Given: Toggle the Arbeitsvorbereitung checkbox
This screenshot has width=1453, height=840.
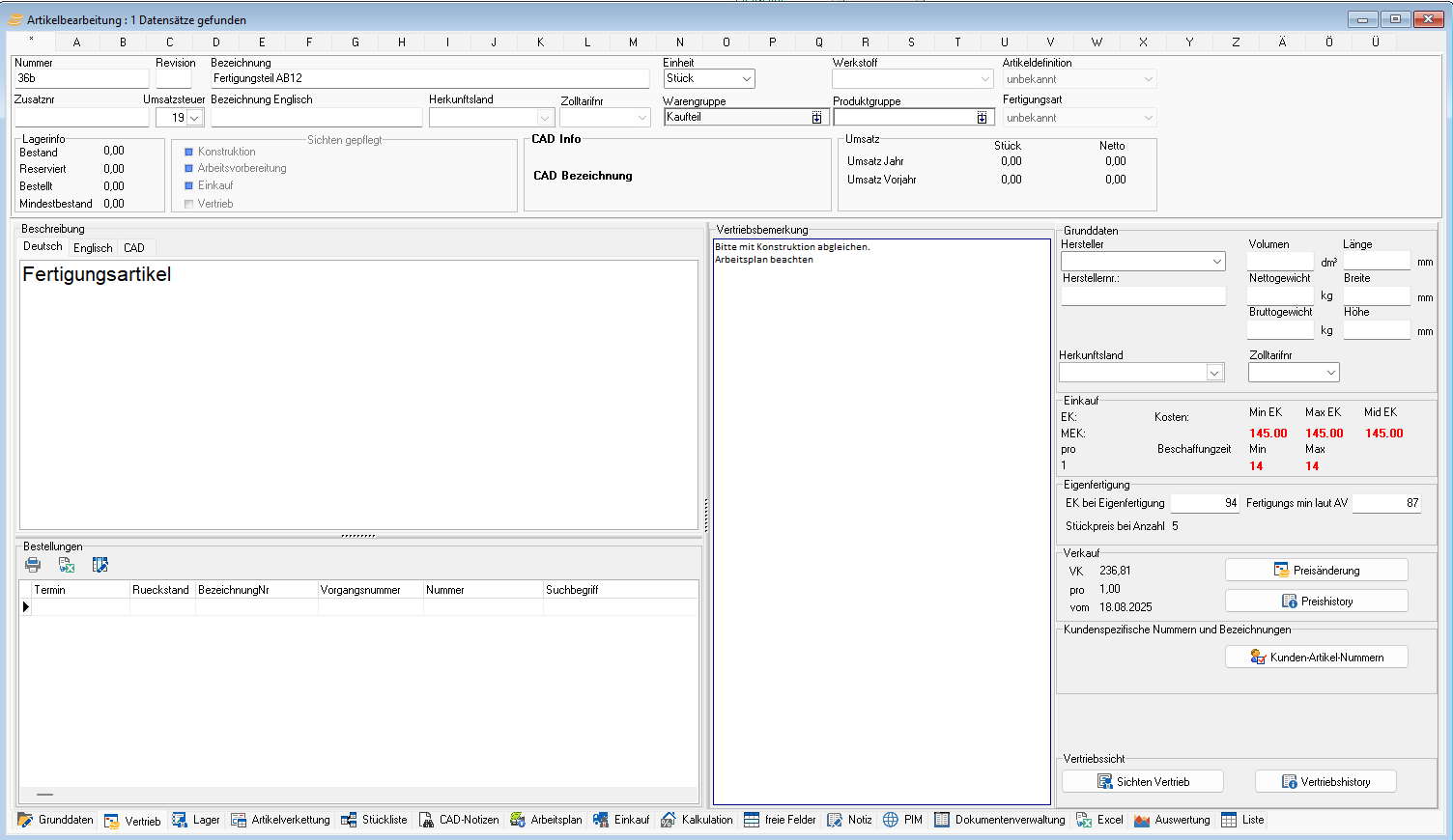Looking at the screenshot, I should pyautogui.click(x=189, y=168).
